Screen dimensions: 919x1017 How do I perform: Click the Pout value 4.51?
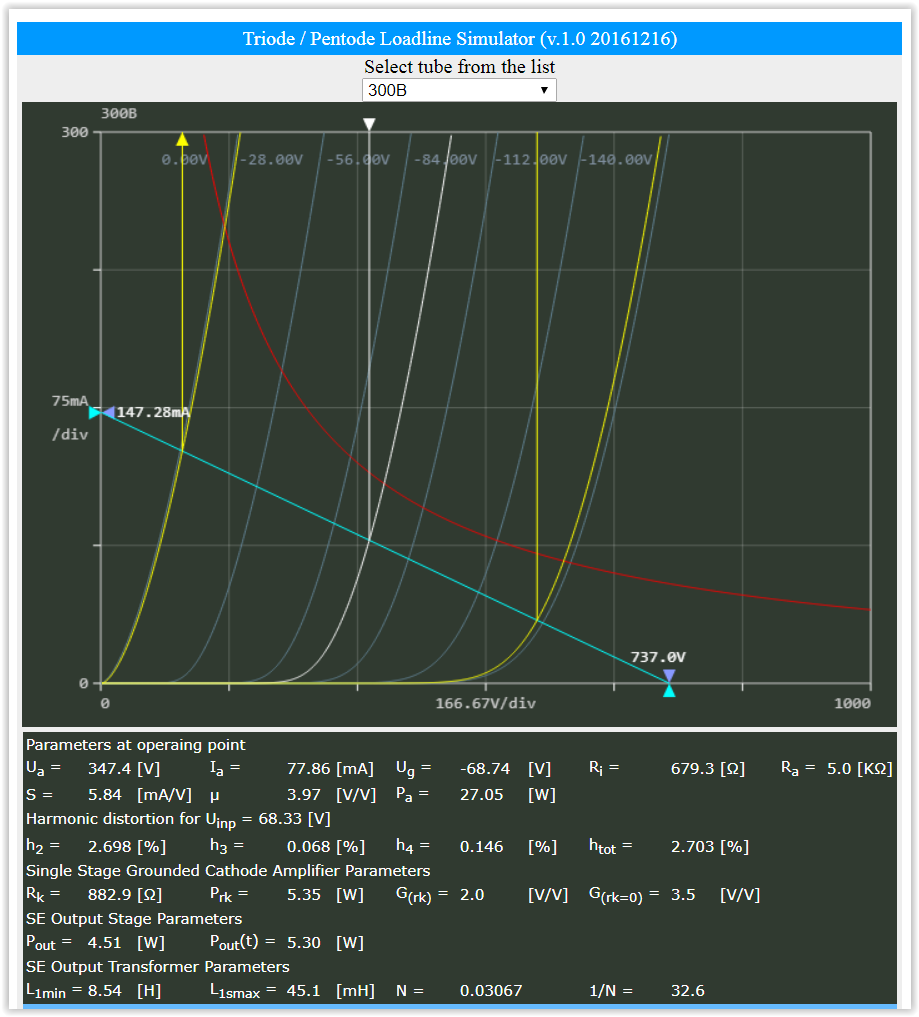tap(105, 942)
